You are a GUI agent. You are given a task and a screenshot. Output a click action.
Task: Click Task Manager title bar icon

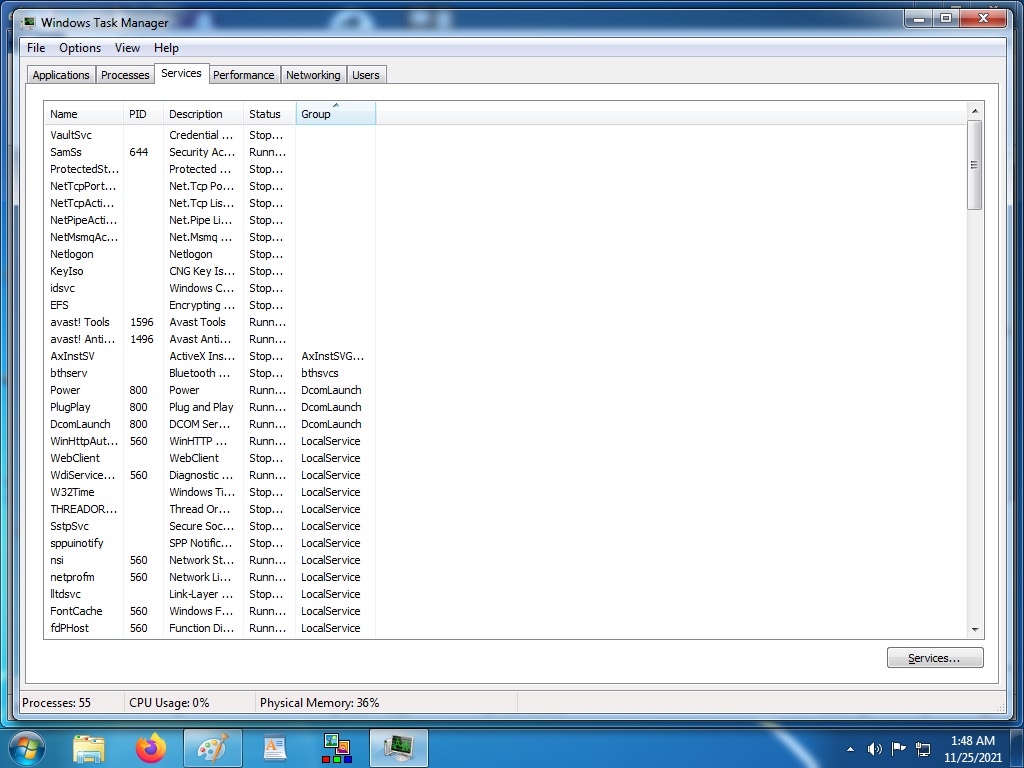tap(28, 23)
